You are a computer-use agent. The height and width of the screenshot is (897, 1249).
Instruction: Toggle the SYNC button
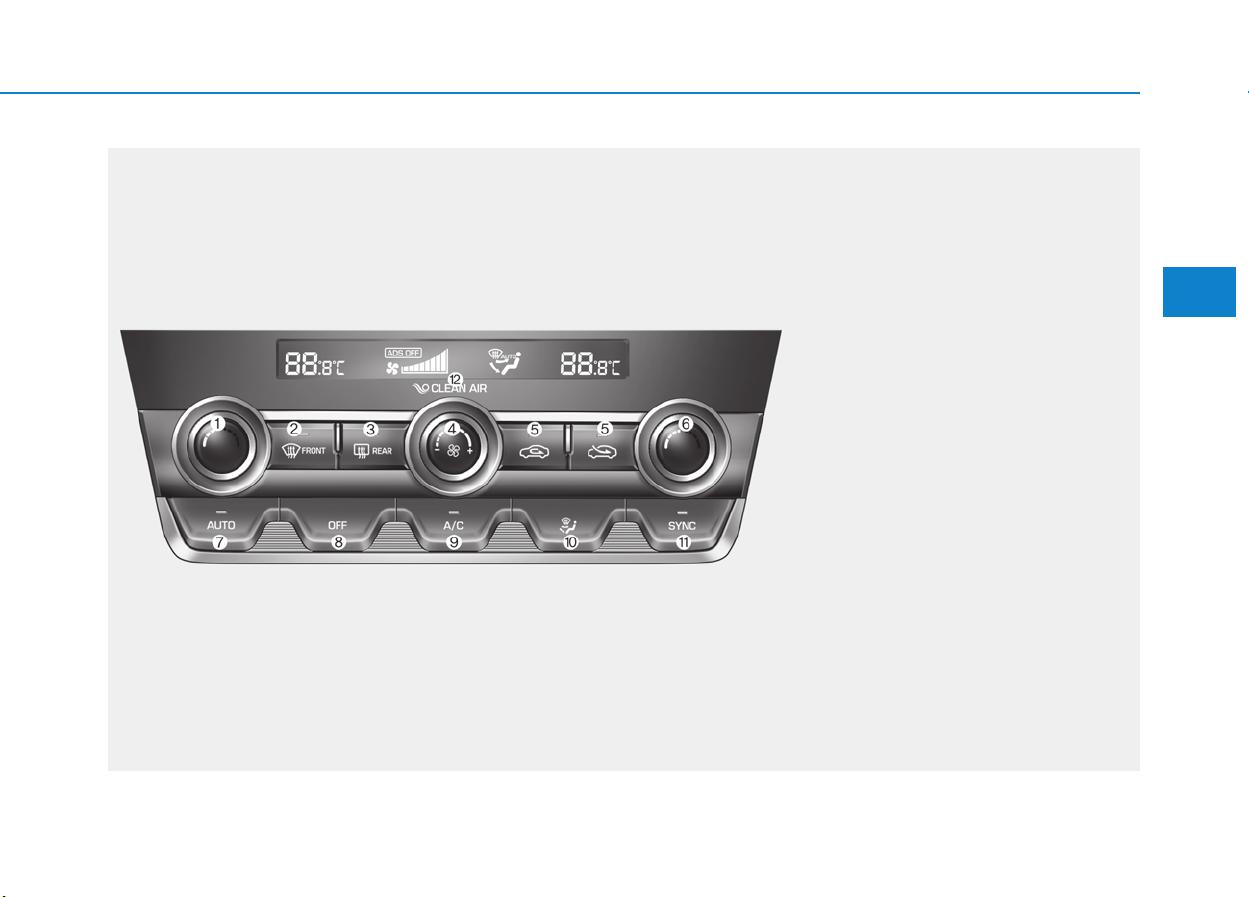click(x=682, y=524)
